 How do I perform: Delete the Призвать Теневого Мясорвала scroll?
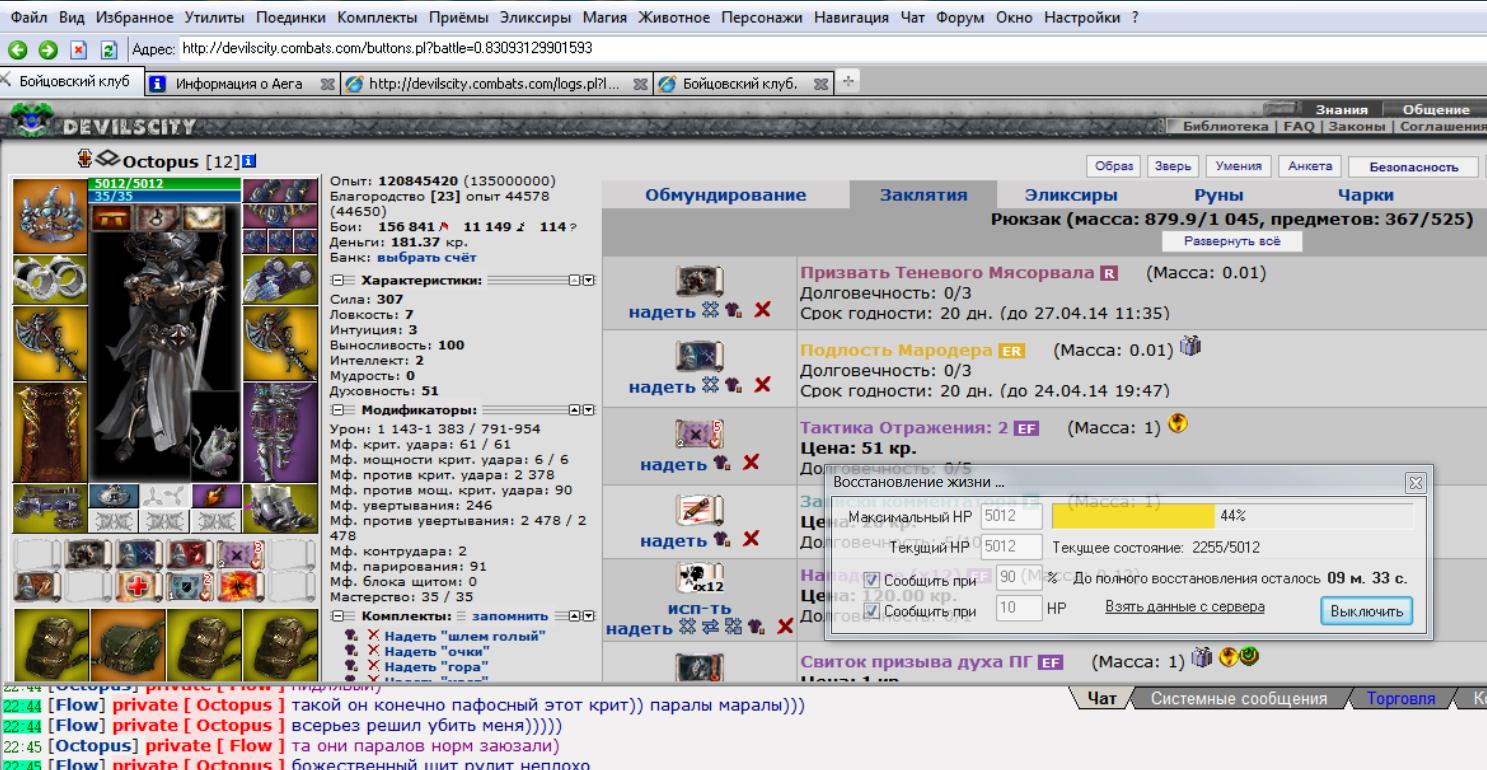(x=762, y=310)
